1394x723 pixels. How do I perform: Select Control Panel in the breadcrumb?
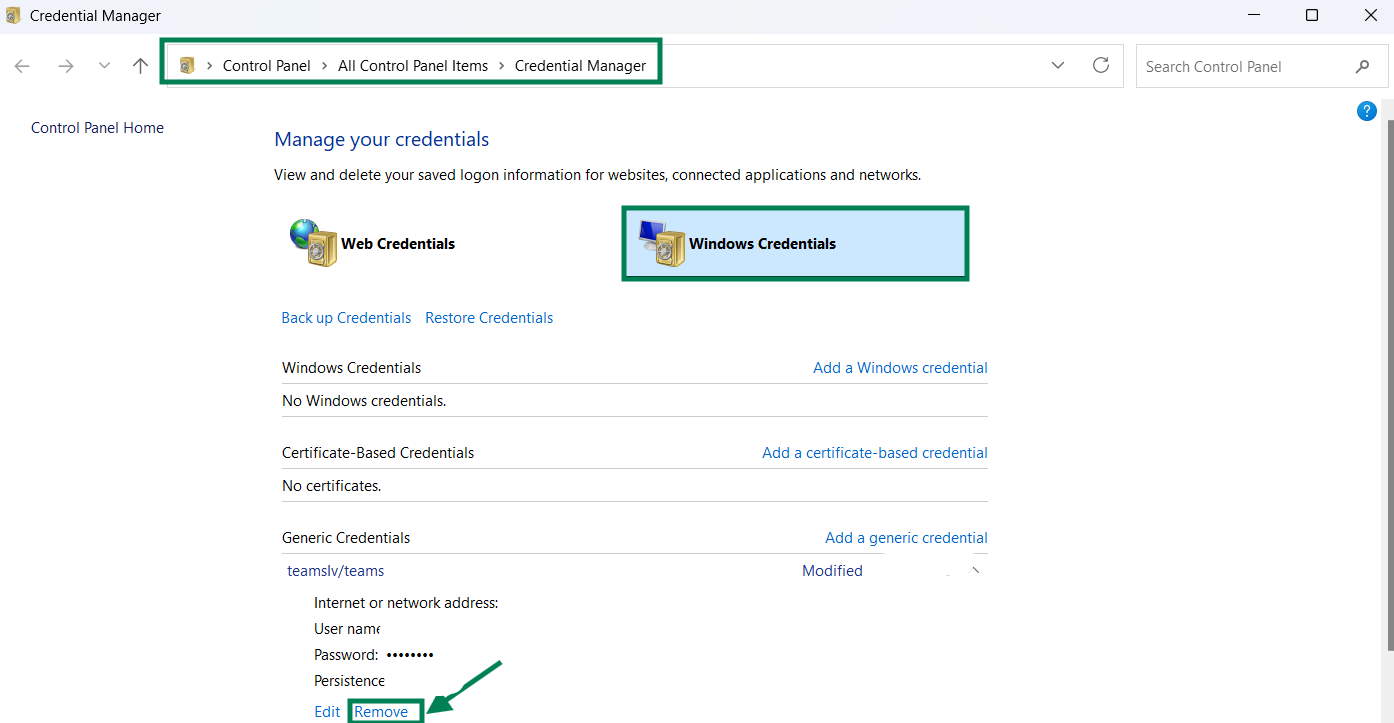(x=267, y=66)
